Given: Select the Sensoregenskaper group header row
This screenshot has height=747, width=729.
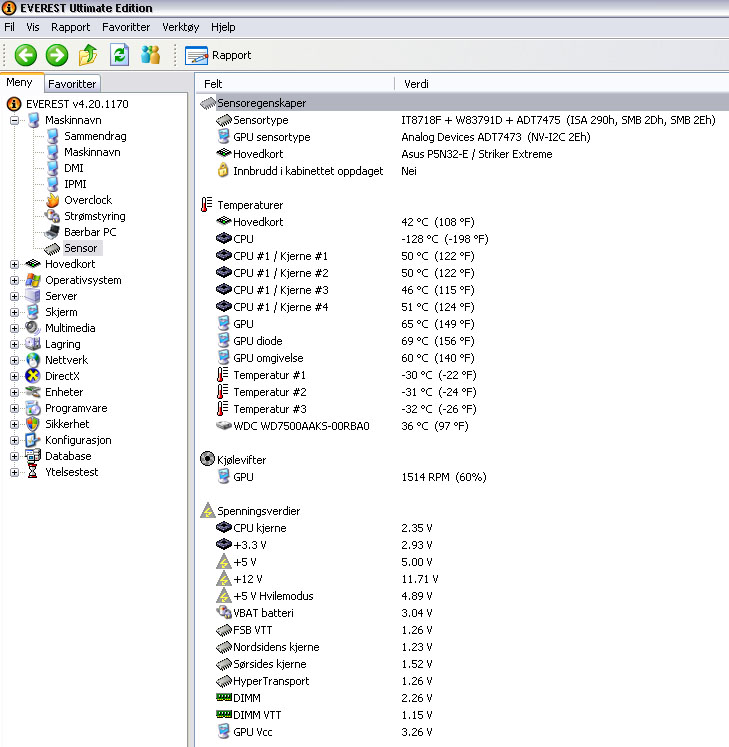Looking at the screenshot, I should [462, 103].
